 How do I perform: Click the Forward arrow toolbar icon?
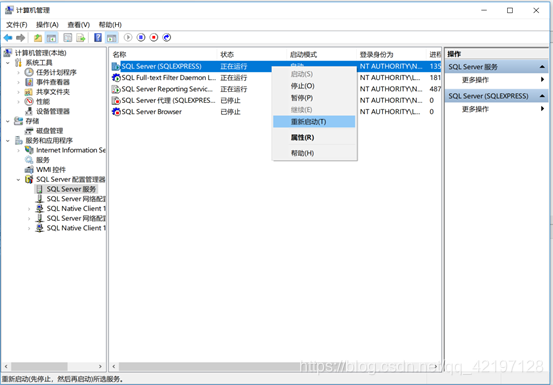click(x=20, y=37)
